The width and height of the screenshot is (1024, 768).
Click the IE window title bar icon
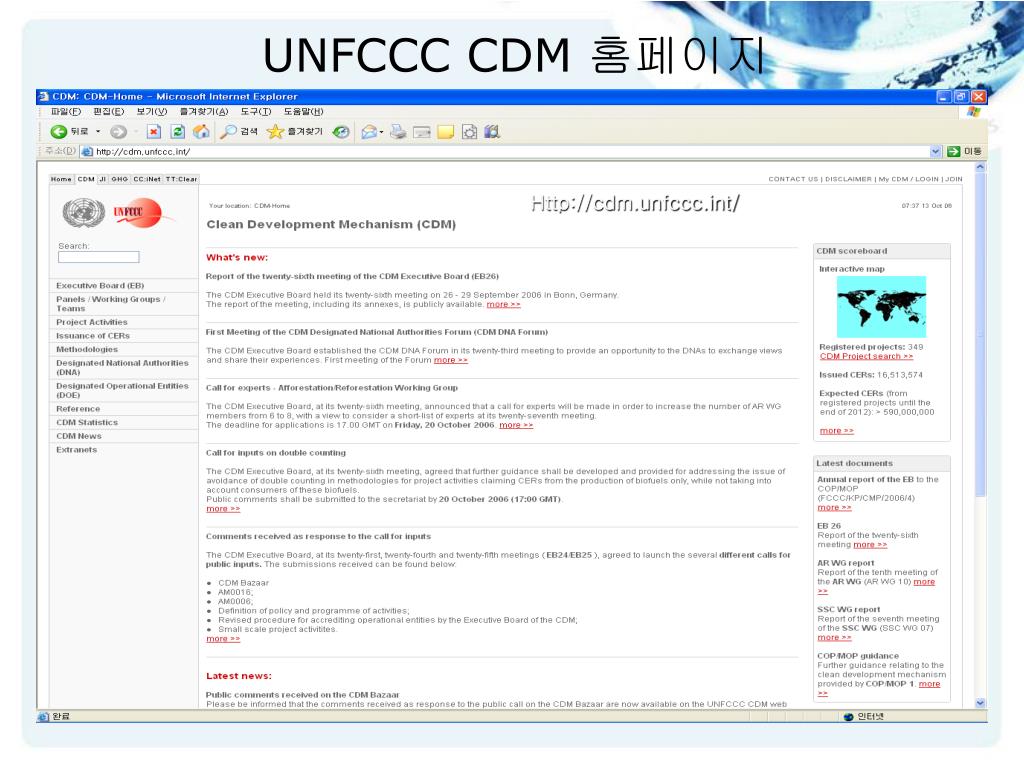tap(44, 97)
